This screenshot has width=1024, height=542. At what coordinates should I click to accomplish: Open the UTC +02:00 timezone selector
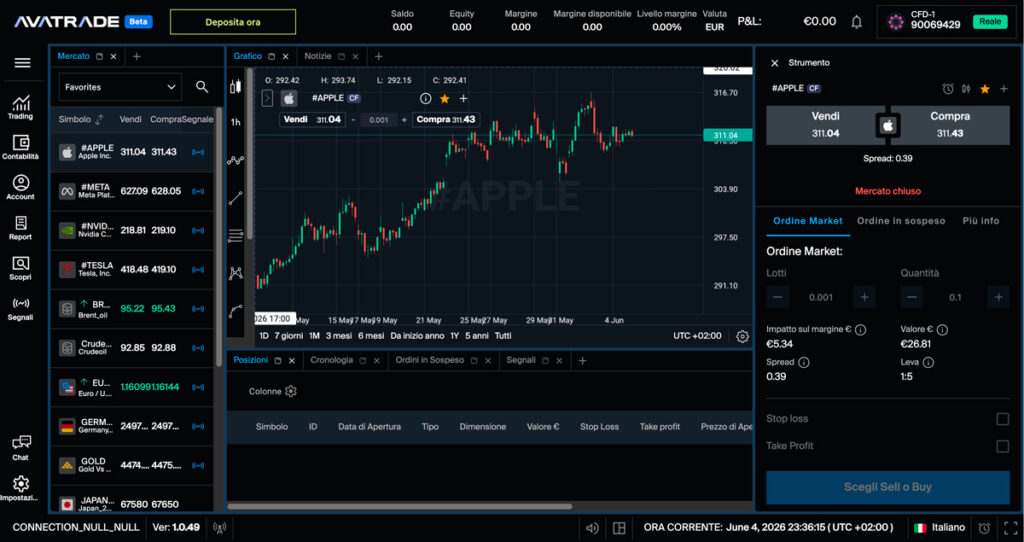[x=697, y=336]
